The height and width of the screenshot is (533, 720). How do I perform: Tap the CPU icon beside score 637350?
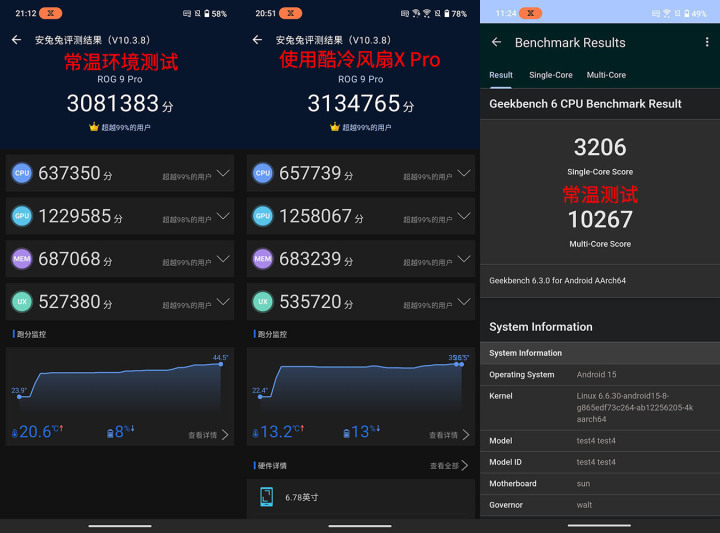(21, 173)
